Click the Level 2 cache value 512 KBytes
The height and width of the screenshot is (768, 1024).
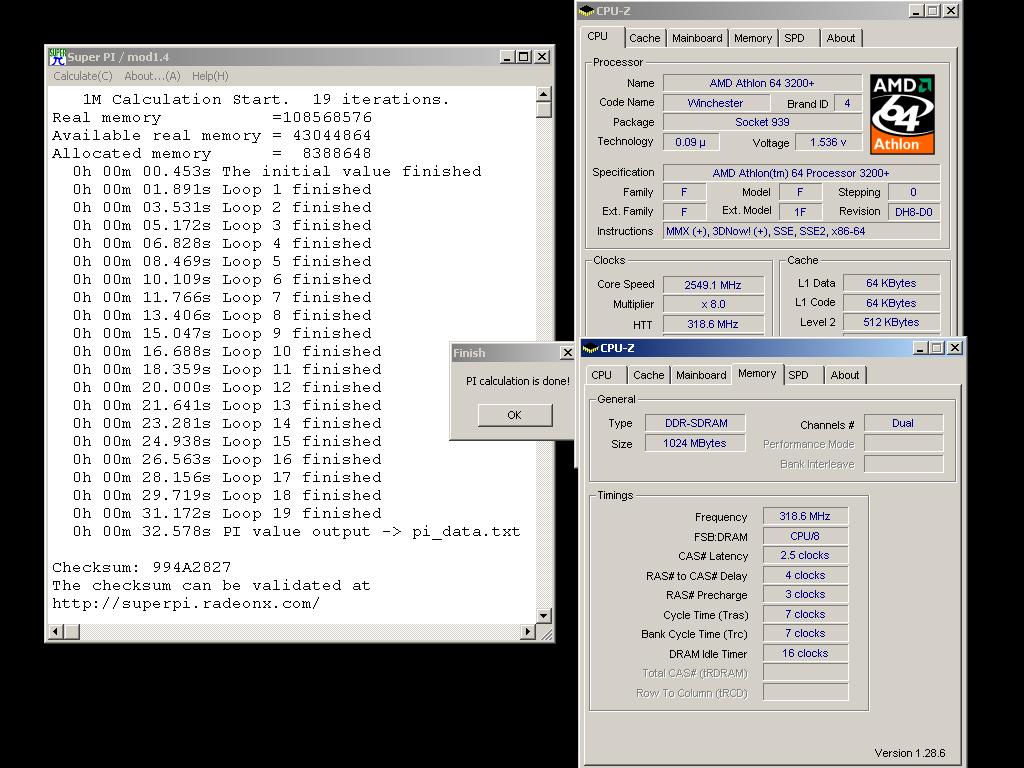pyautogui.click(x=891, y=322)
